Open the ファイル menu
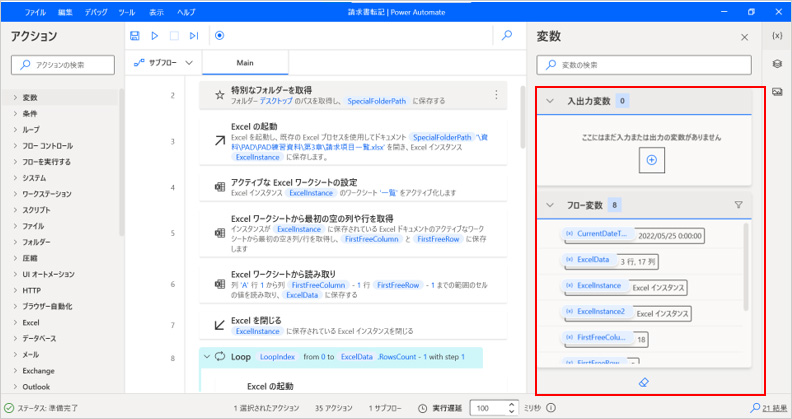 click(35, 11)
